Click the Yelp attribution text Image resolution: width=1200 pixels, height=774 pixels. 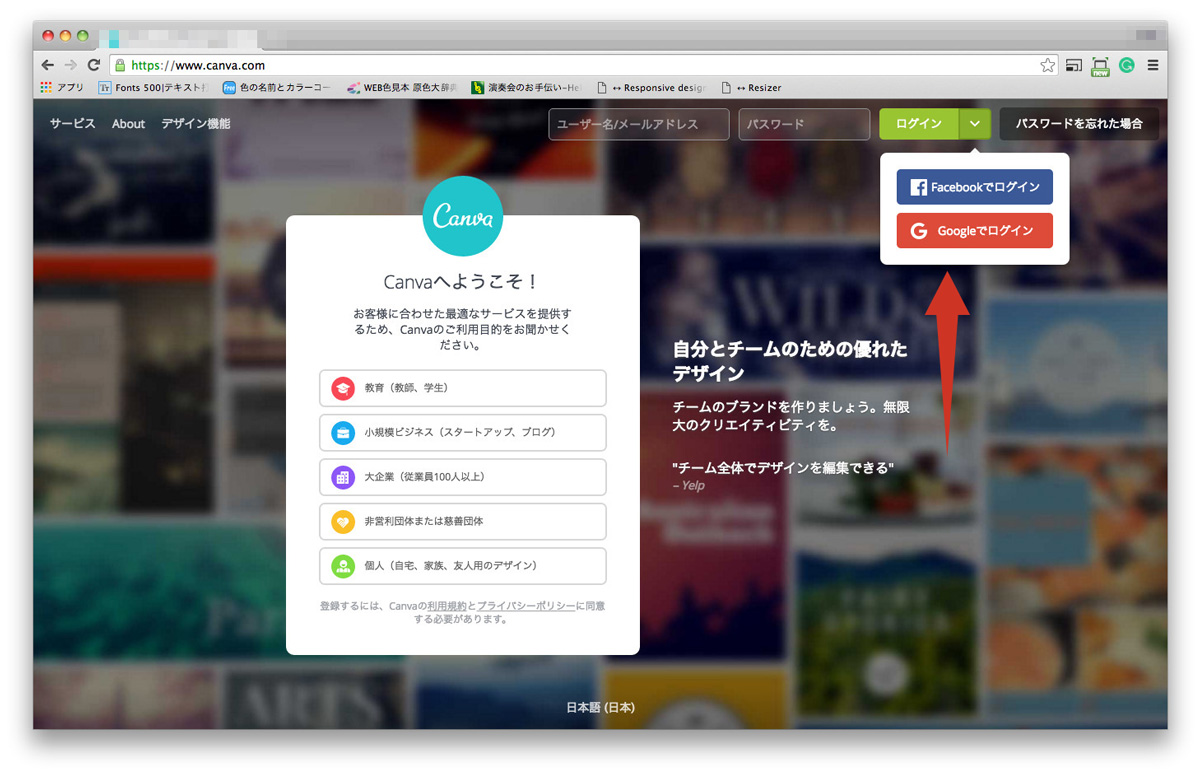(x=689, y=485)
